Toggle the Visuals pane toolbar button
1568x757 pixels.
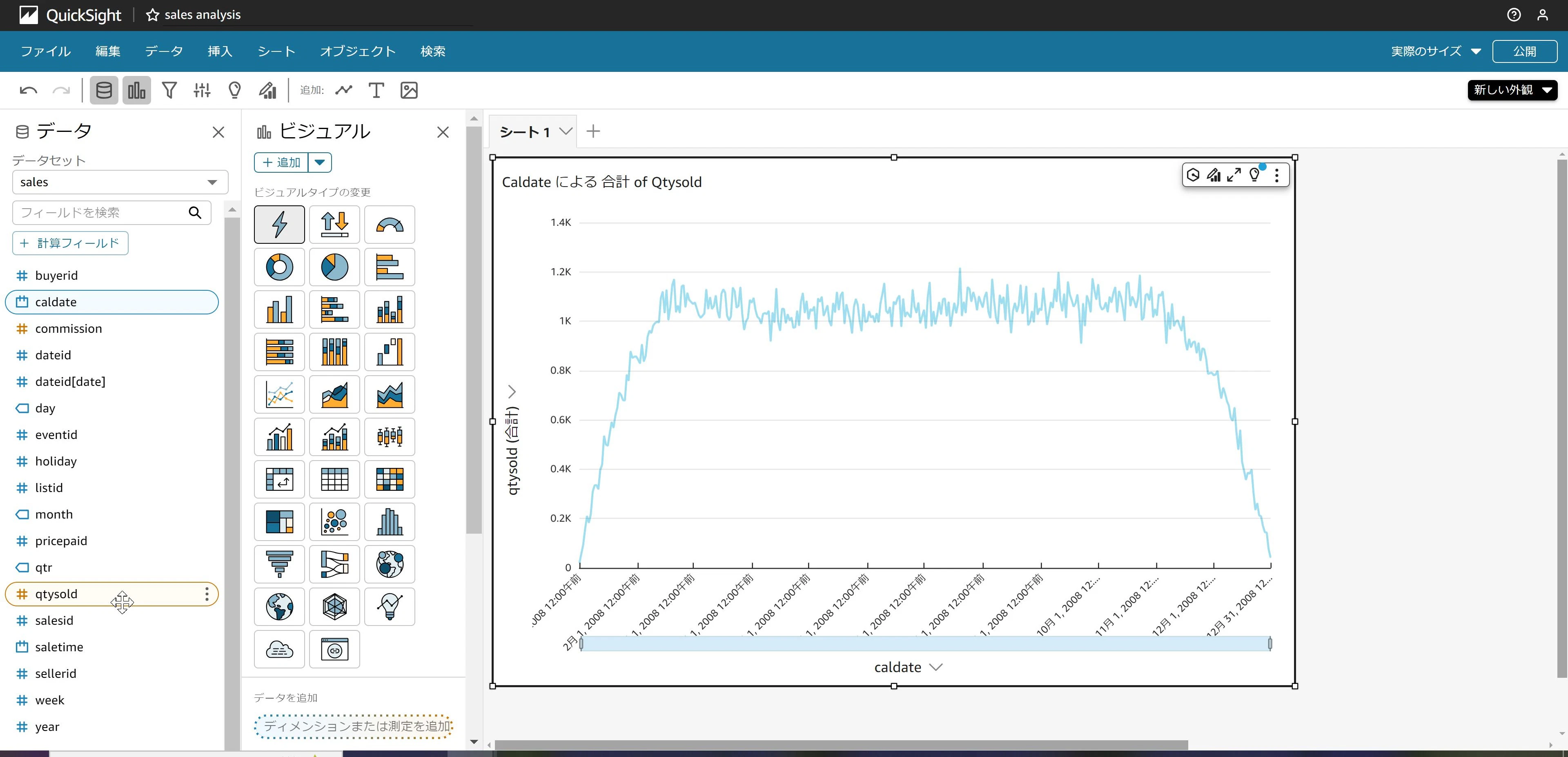136,90
